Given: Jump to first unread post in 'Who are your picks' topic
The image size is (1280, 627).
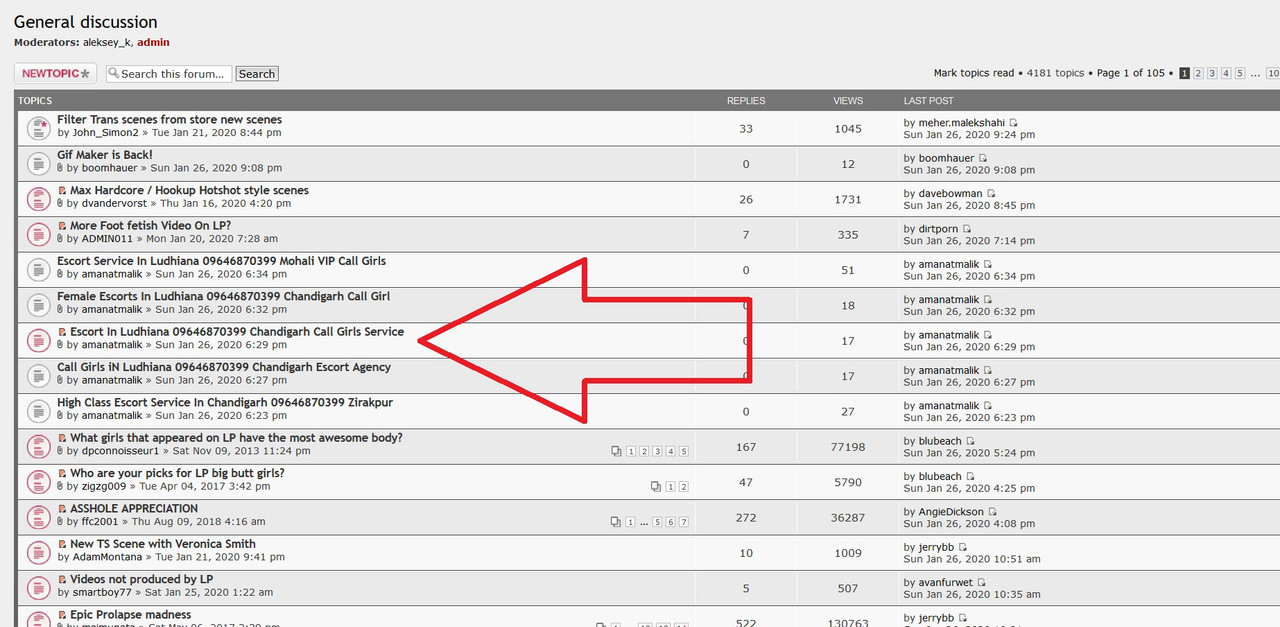Looking at the screenshot, I should (62, 473).
